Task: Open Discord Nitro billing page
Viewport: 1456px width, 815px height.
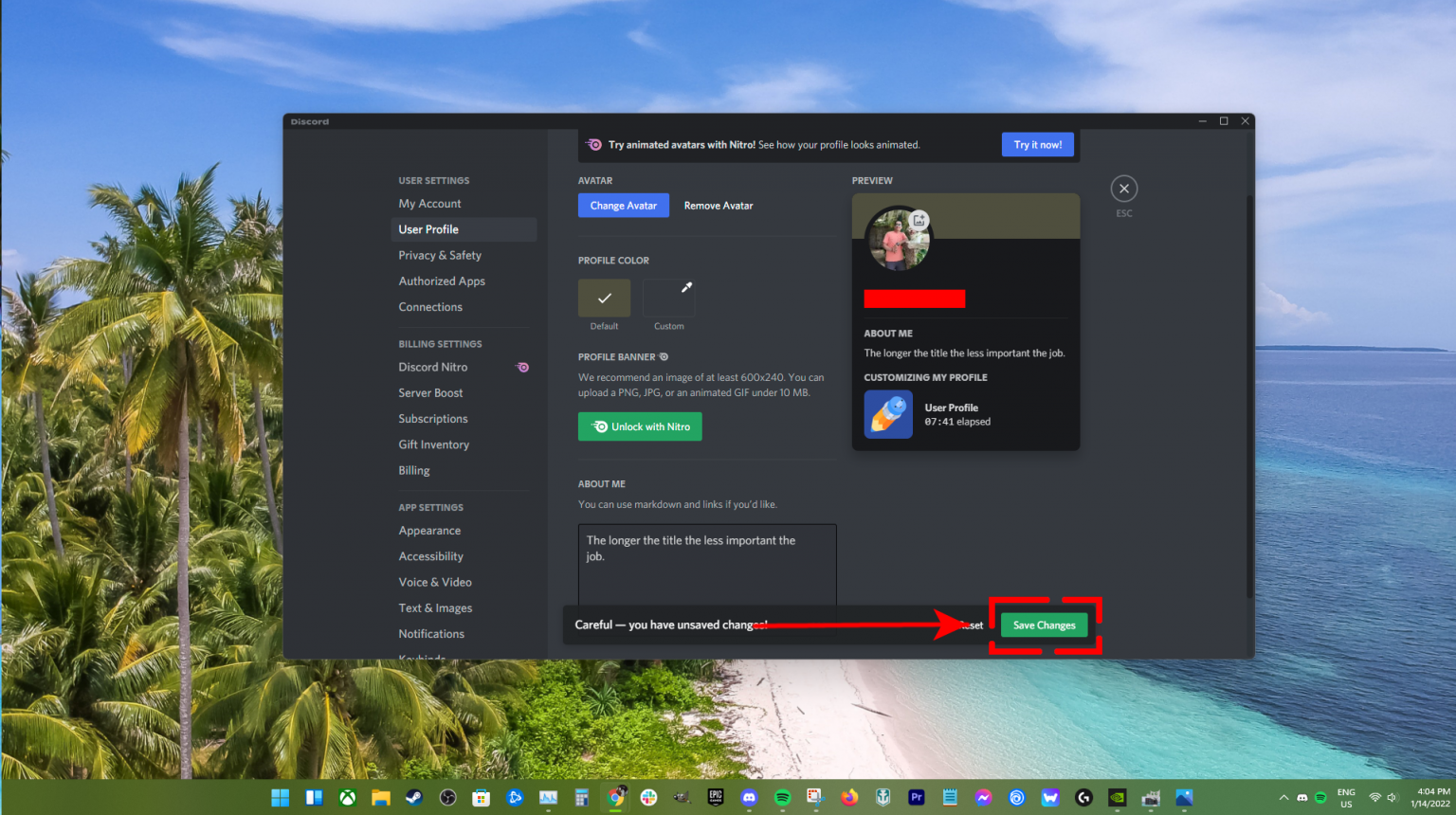Action: [x=464, y=368]
